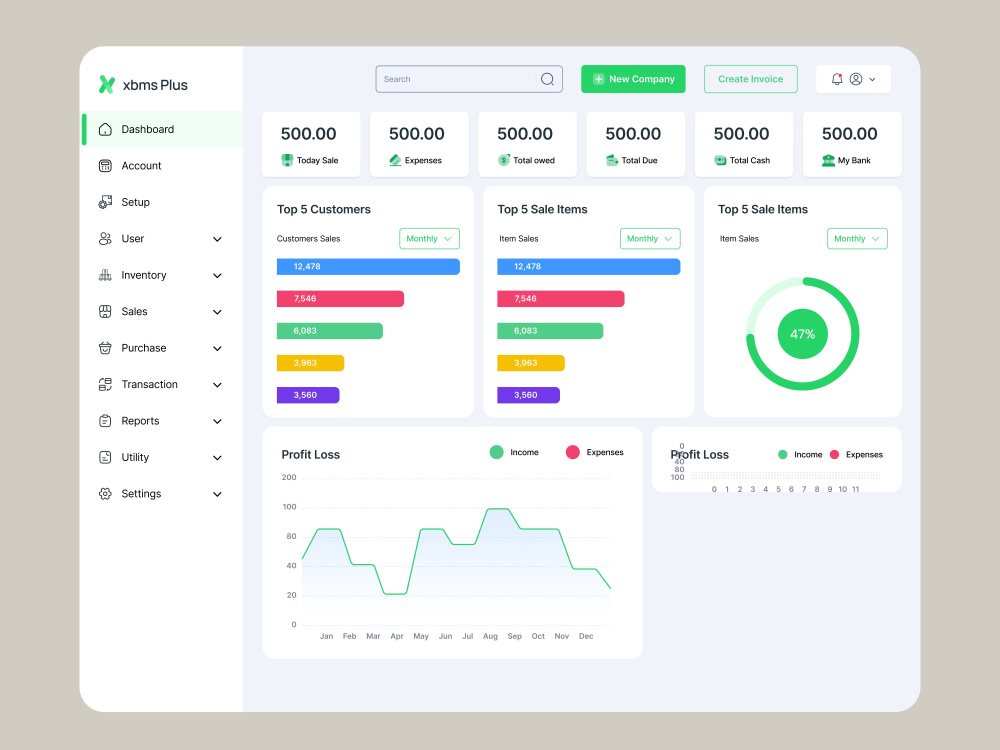Click the New Company button
The image size is (1000, 750).
point(633,78)
